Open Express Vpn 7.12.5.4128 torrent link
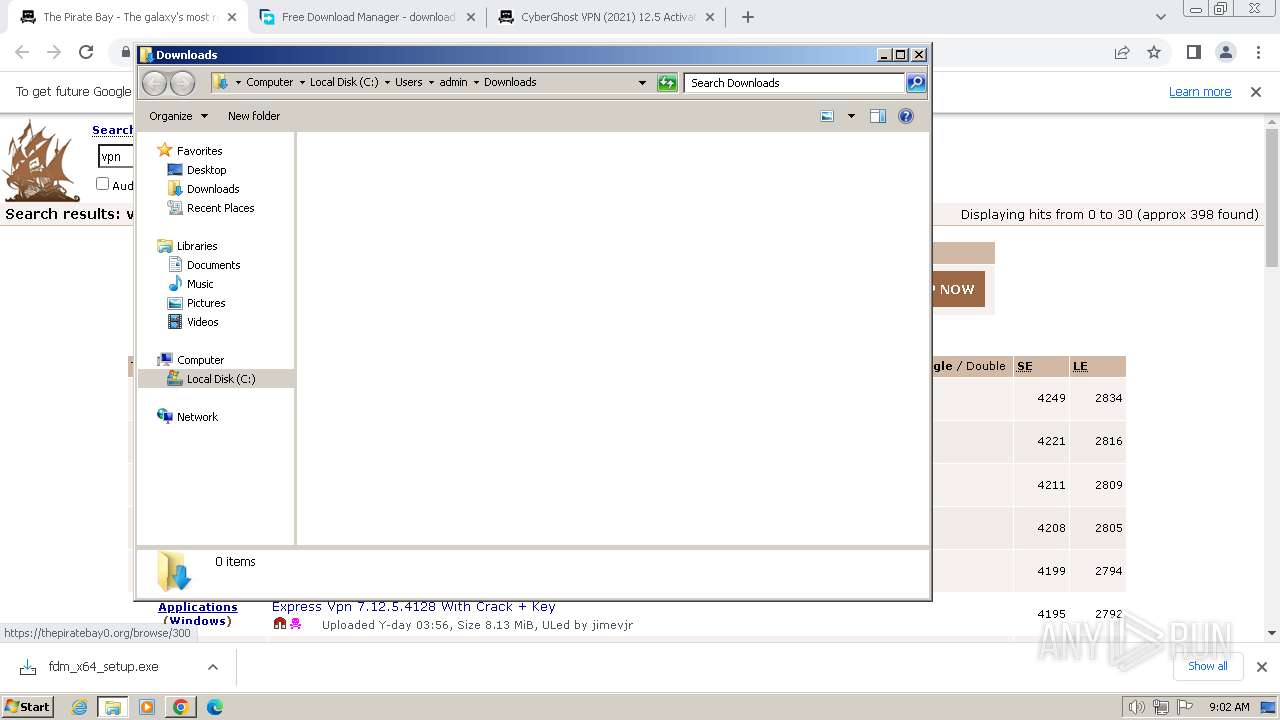Screen dimensions: 1280x720 [414, 606]
